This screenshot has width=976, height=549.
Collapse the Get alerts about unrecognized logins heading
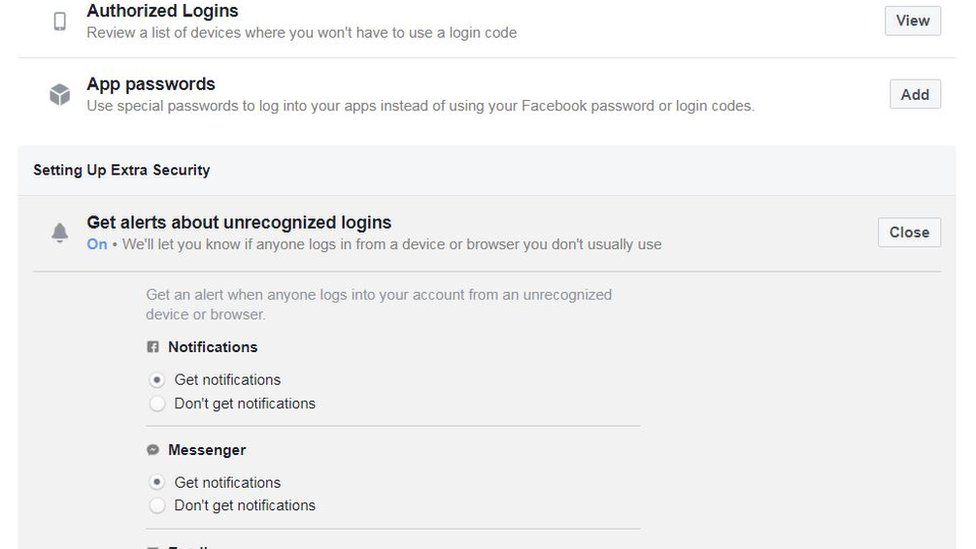(x=239, y=222)
